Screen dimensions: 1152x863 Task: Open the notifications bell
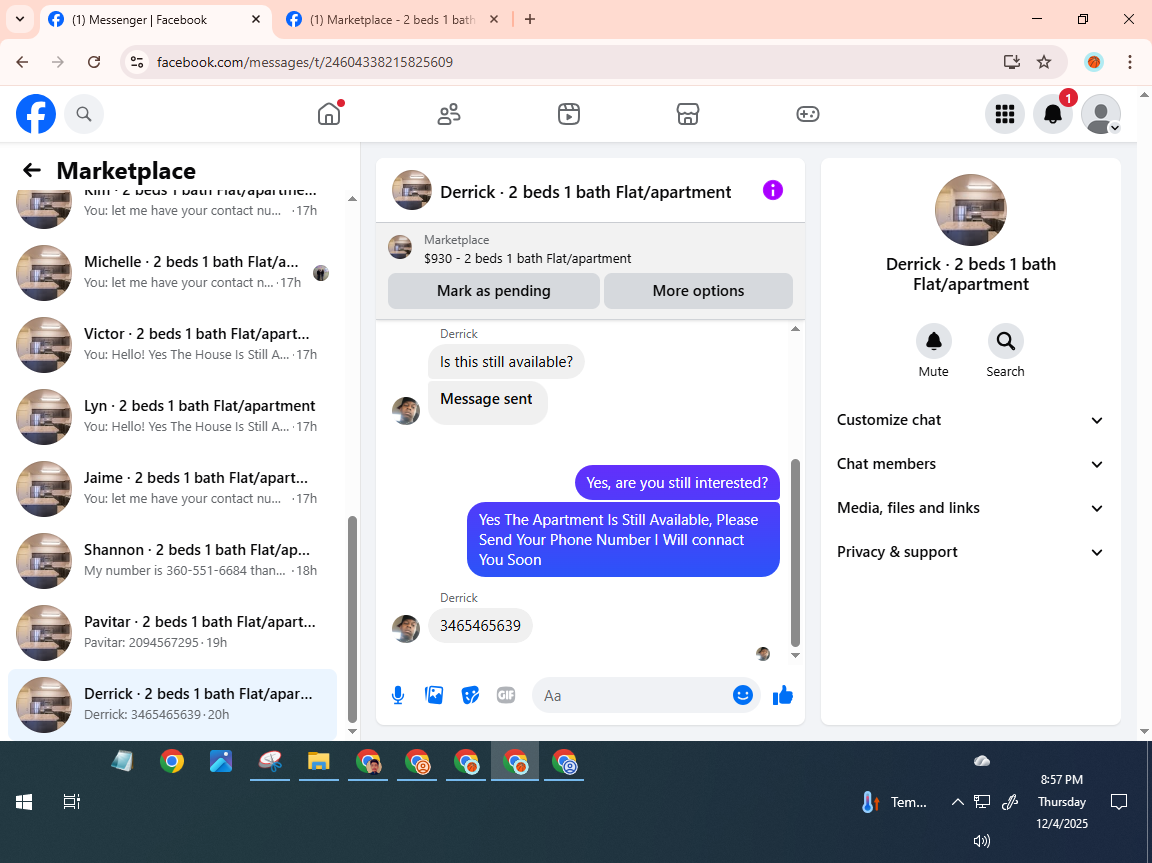[1053, 114]
